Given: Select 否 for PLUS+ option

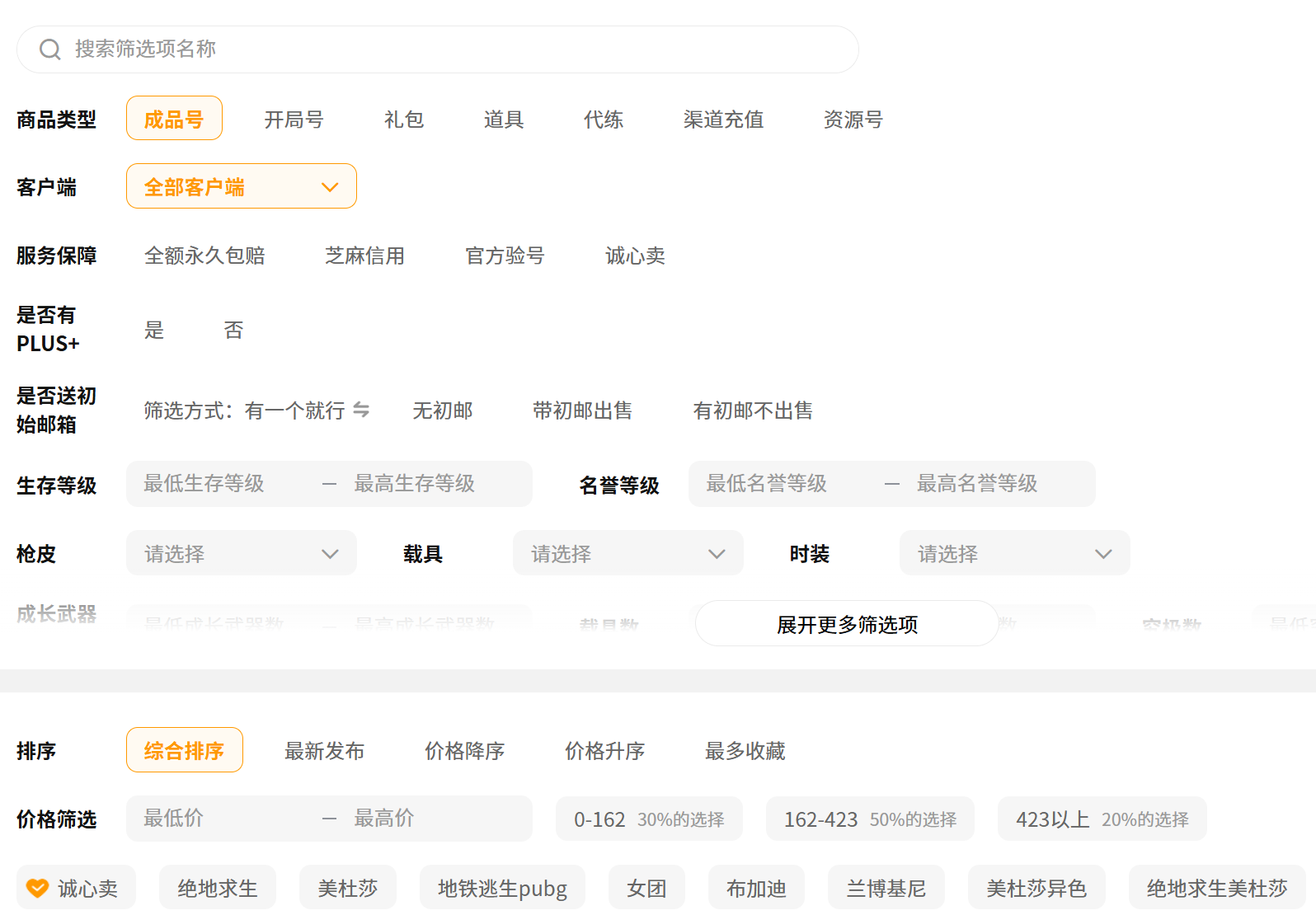Looking at the screenshot, I should (x=233, y=330).
